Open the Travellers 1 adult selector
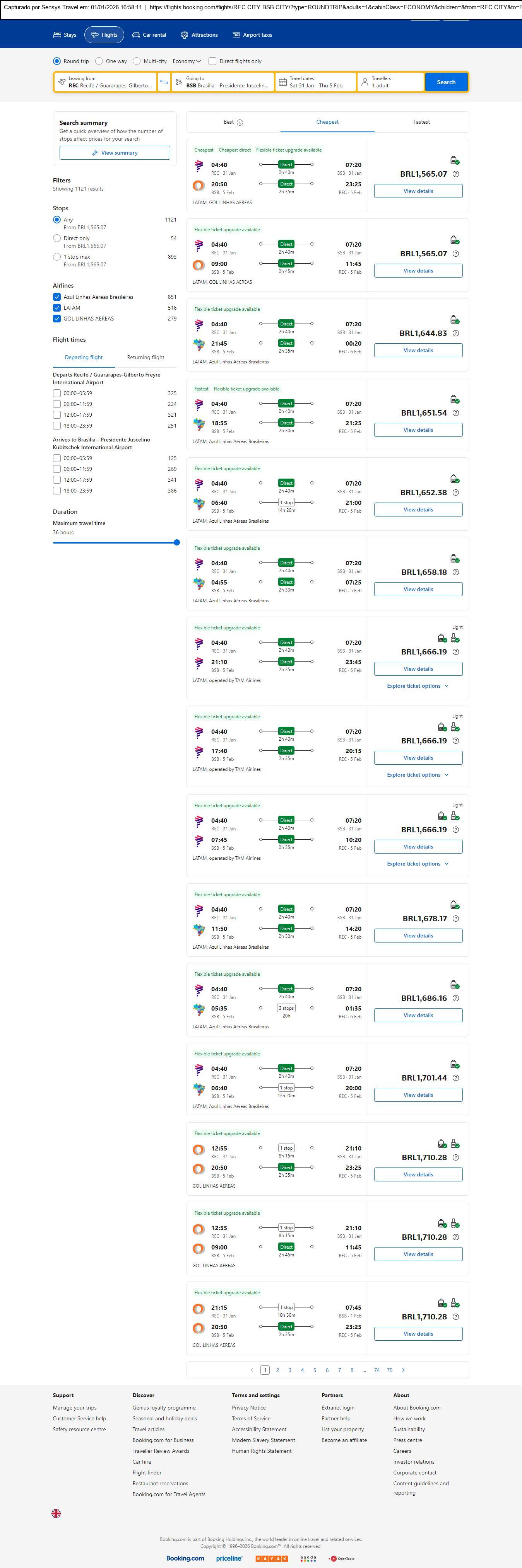The height and width of the screenshot is (1568, 522). [x=390, y=82]
